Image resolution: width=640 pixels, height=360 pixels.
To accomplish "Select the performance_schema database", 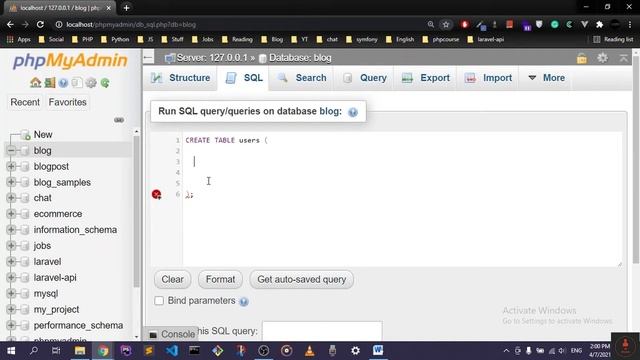I will point(78,325).
